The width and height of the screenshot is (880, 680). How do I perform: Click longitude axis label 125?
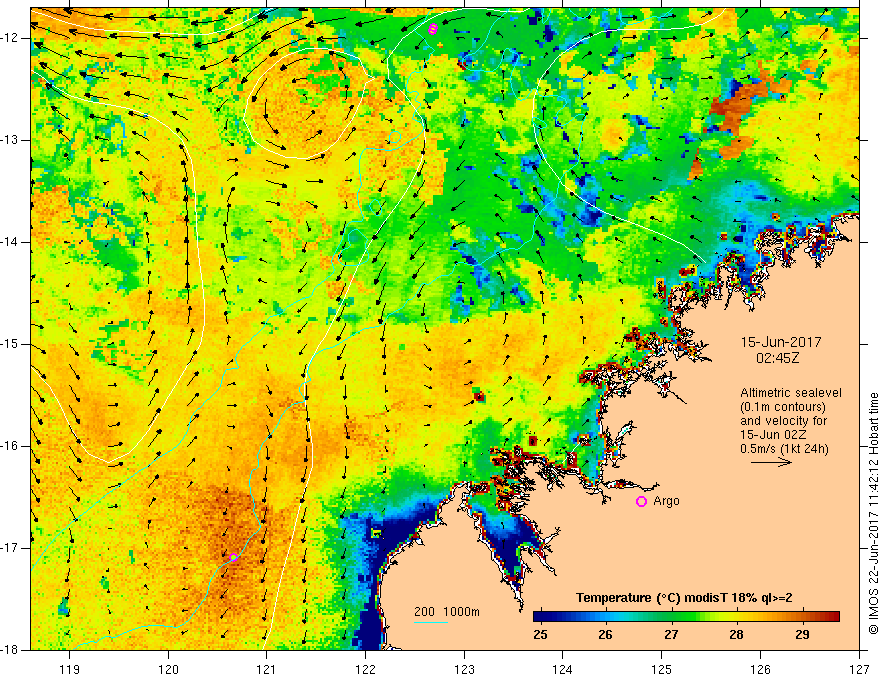(x=661, y=669)
